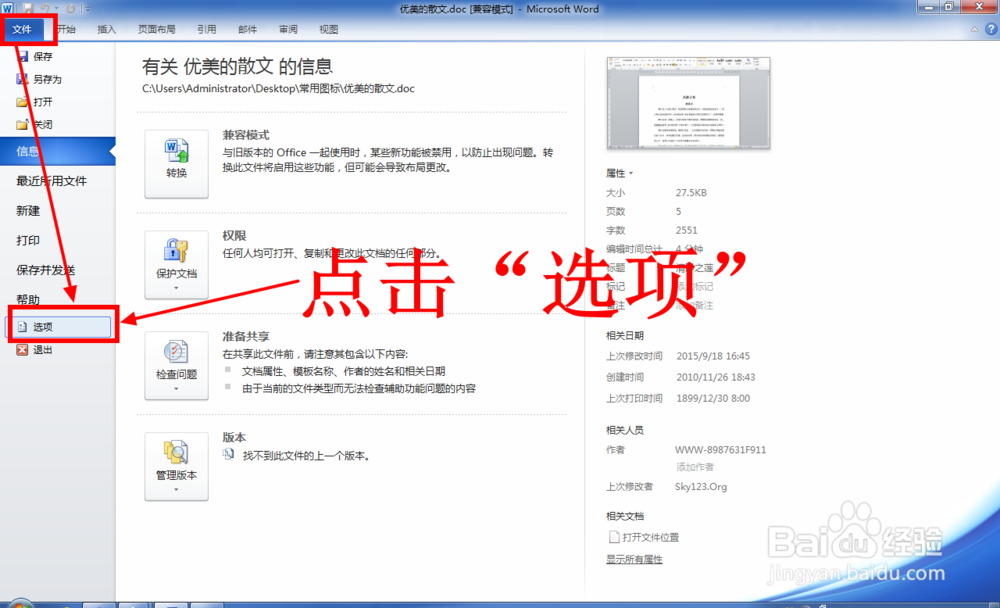Click the Word application icon in title bar
Viewport: 1000px width, 608px height.
coord(7,8)
